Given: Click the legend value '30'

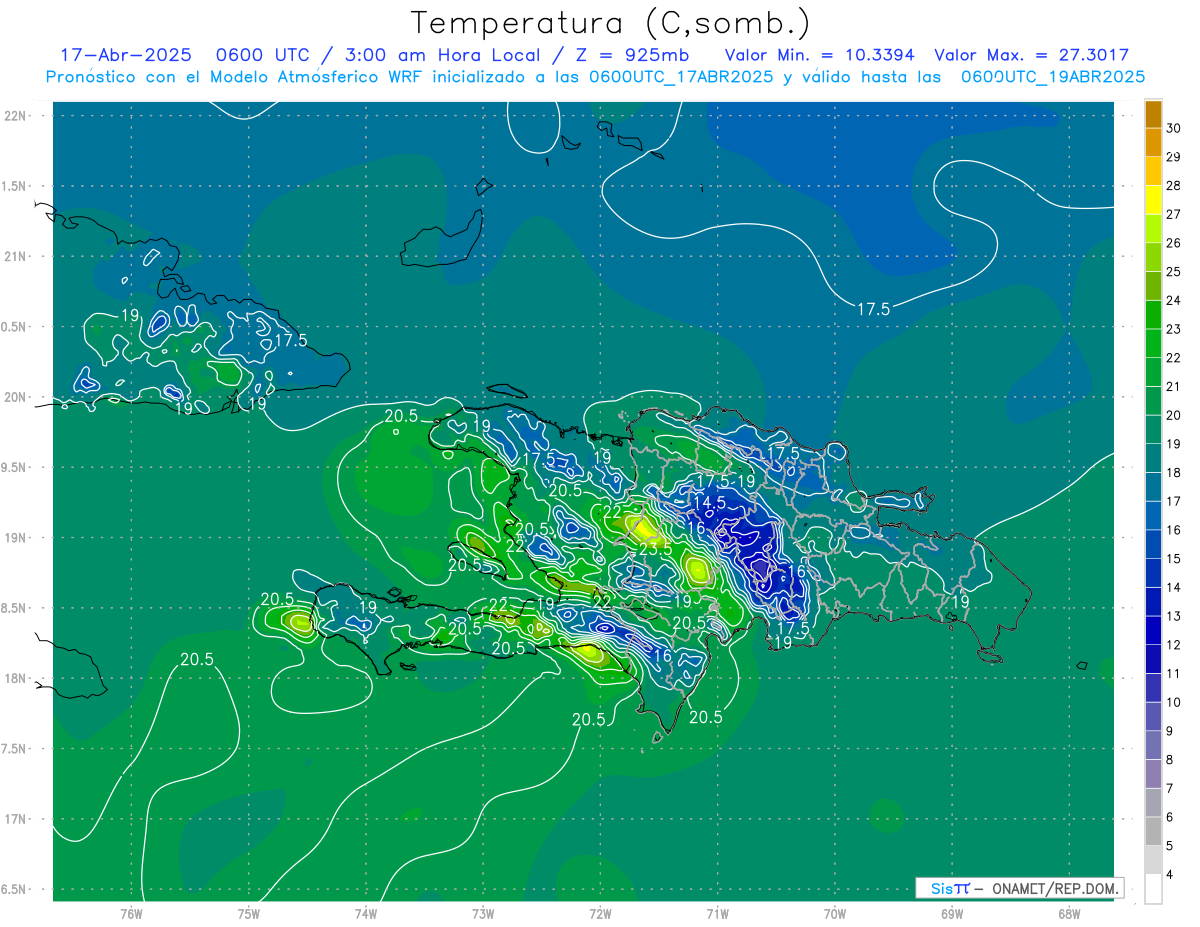Looking at the screenshot, I should [1174, 129].
